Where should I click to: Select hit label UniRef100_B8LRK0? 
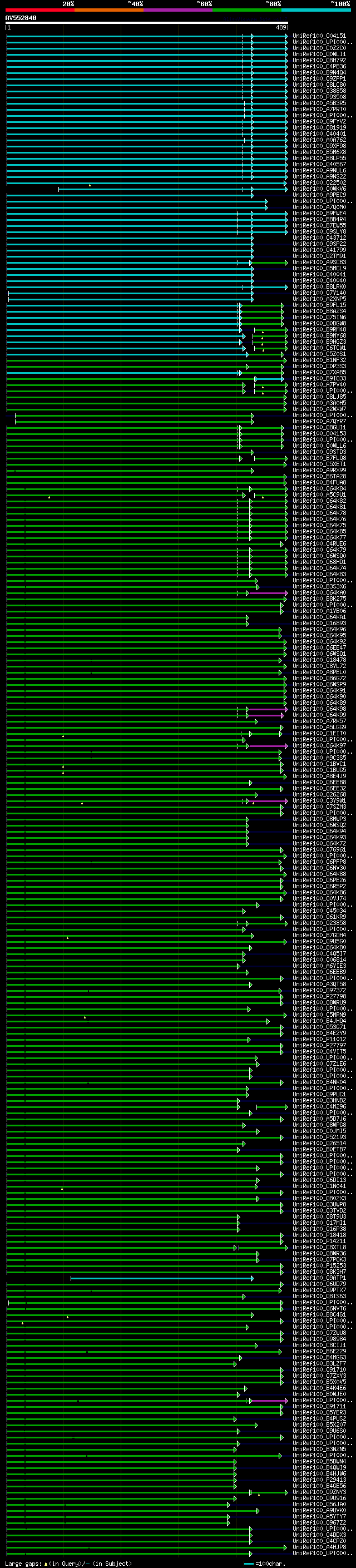tap(319, 286)
